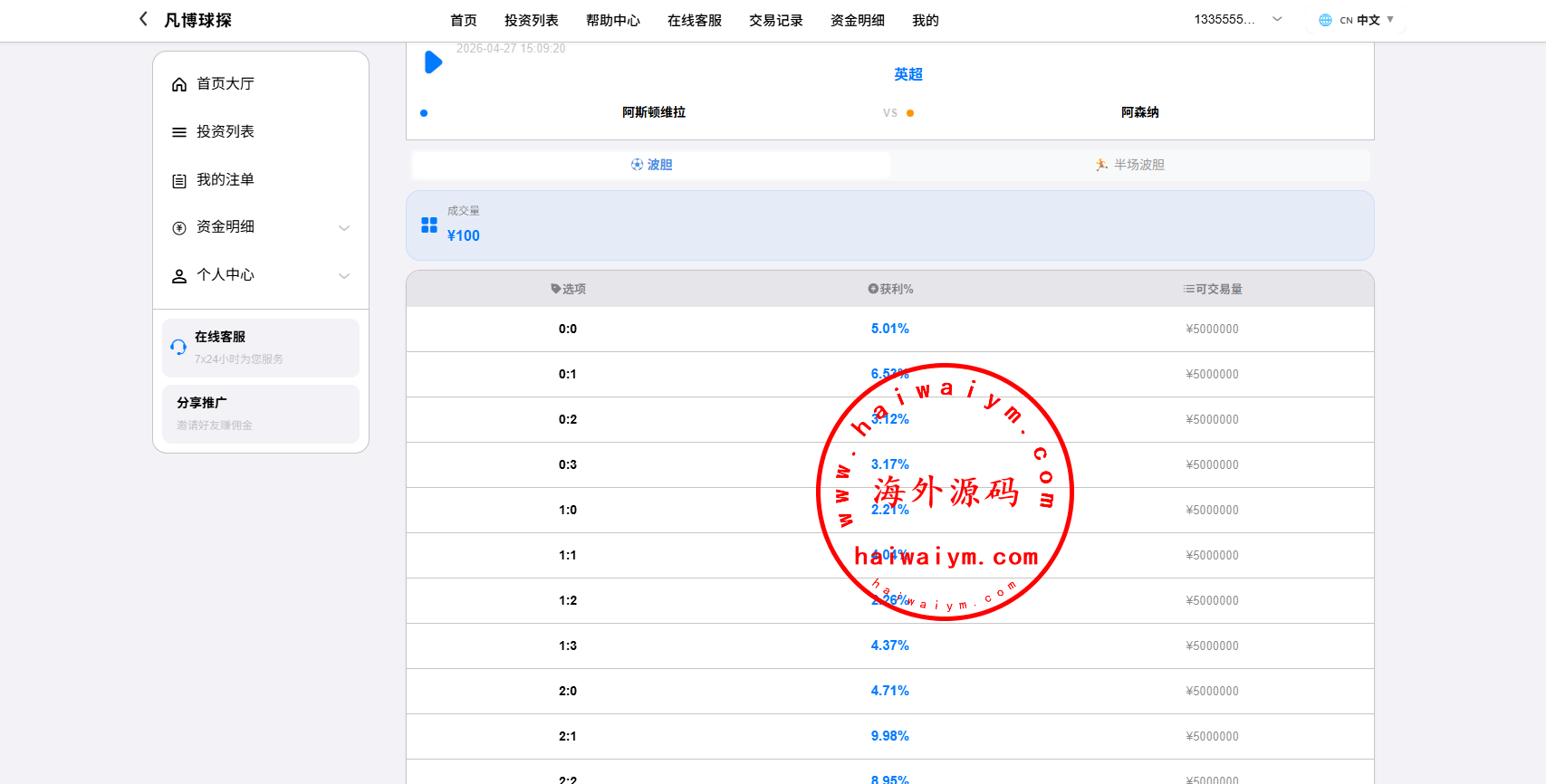Viewport: 1546px width, 784px height.
Task: Click the yen coin icon for 资金明细
Action: pyautogui.click(x=179, y=228)
